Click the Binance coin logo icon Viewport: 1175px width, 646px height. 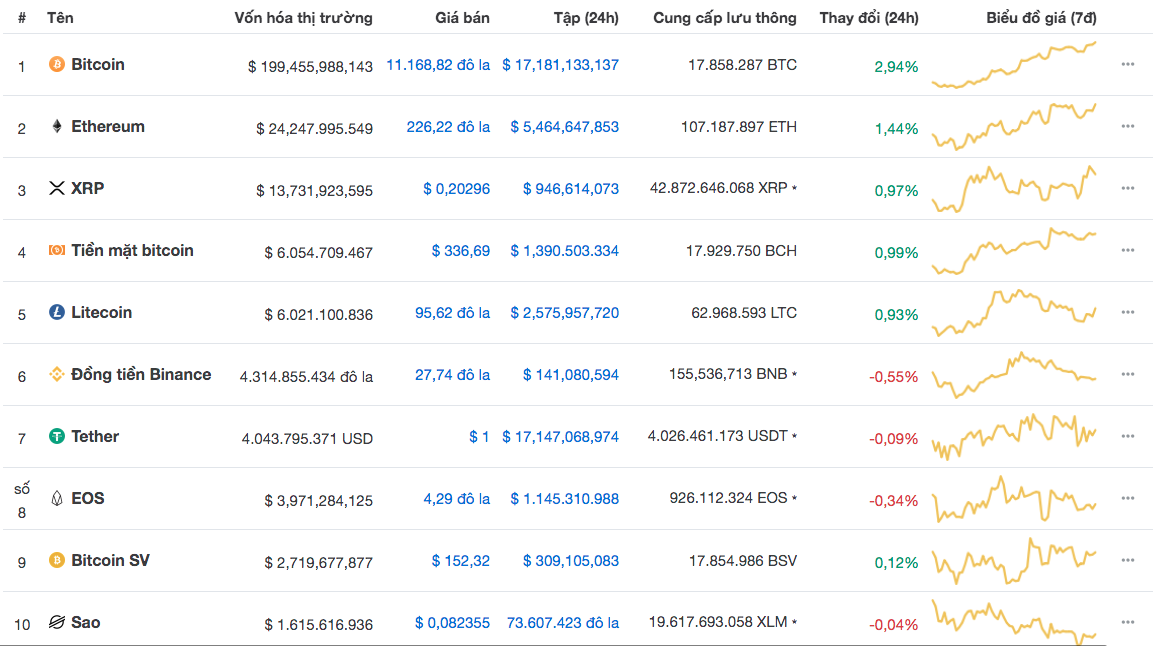point(57,375)
